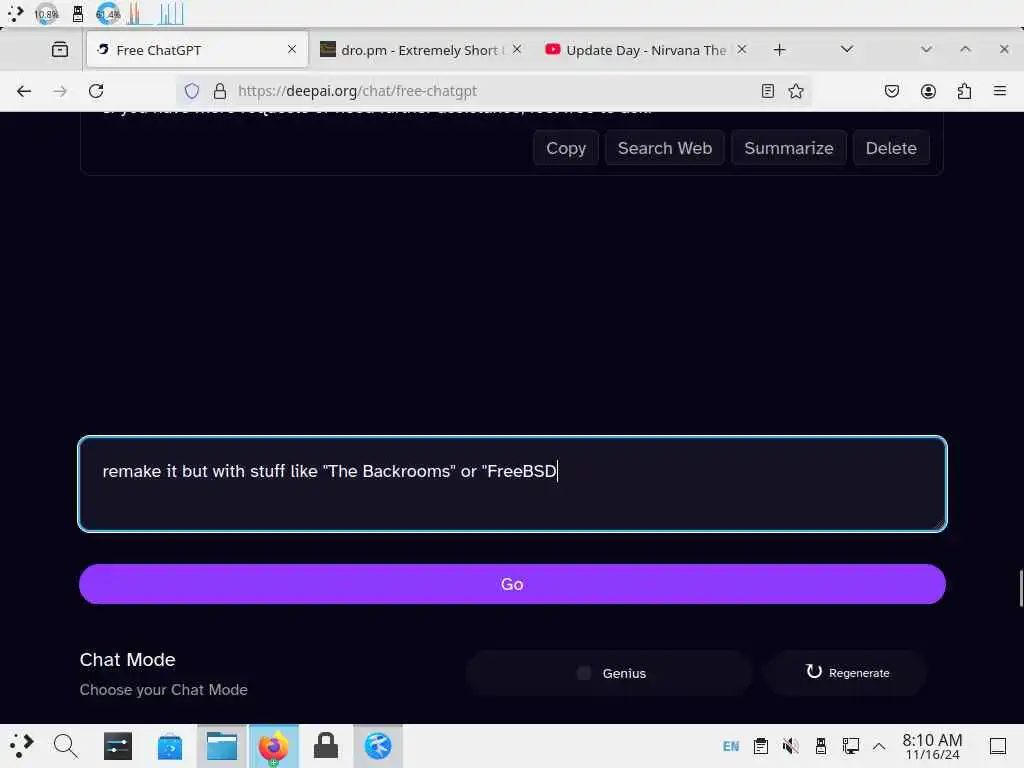Click the padlock app icon in taskbar

pyautogui.click(x=325, y=746)
